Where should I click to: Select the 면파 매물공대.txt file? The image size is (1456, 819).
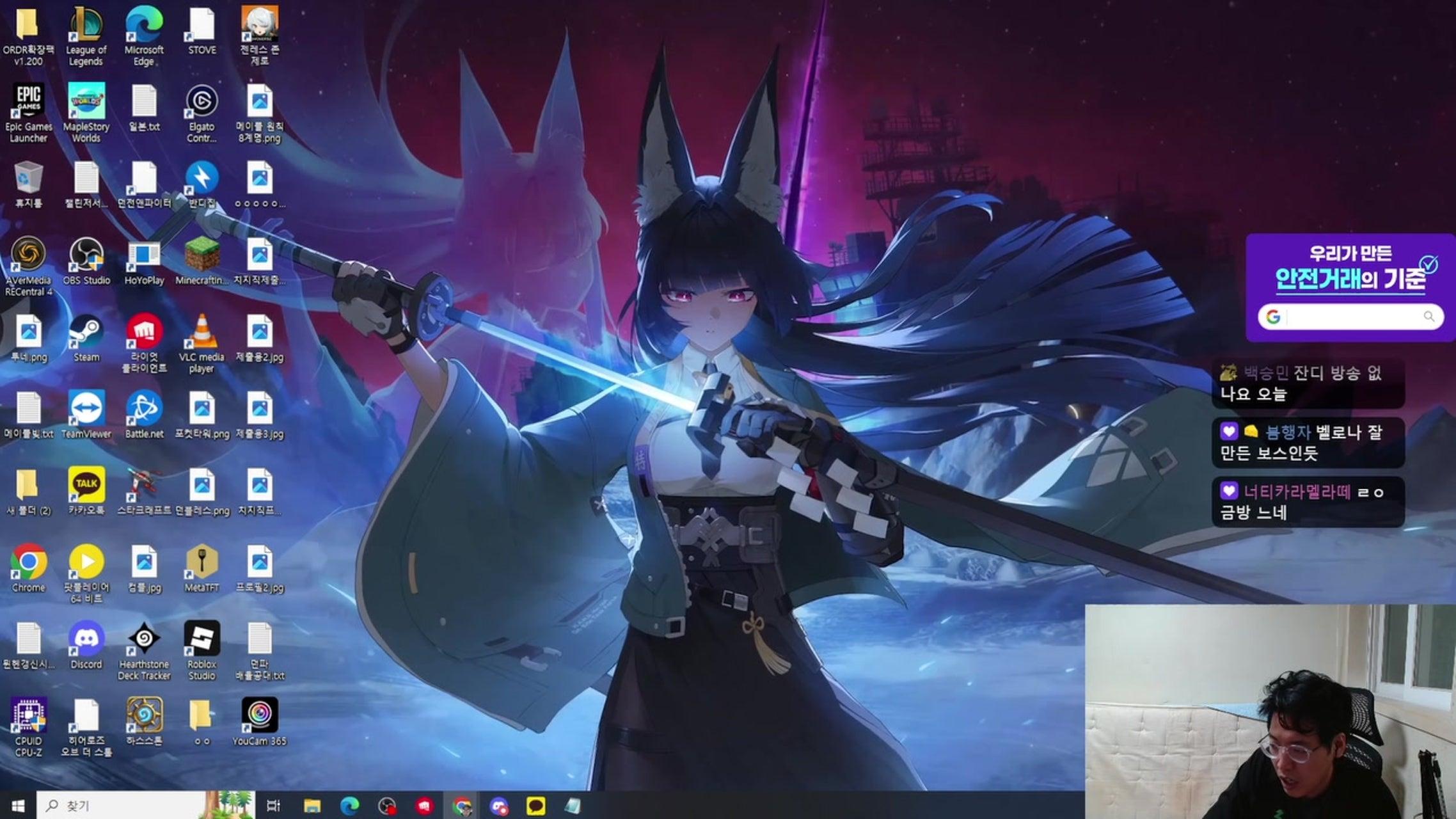click(259, 650)
